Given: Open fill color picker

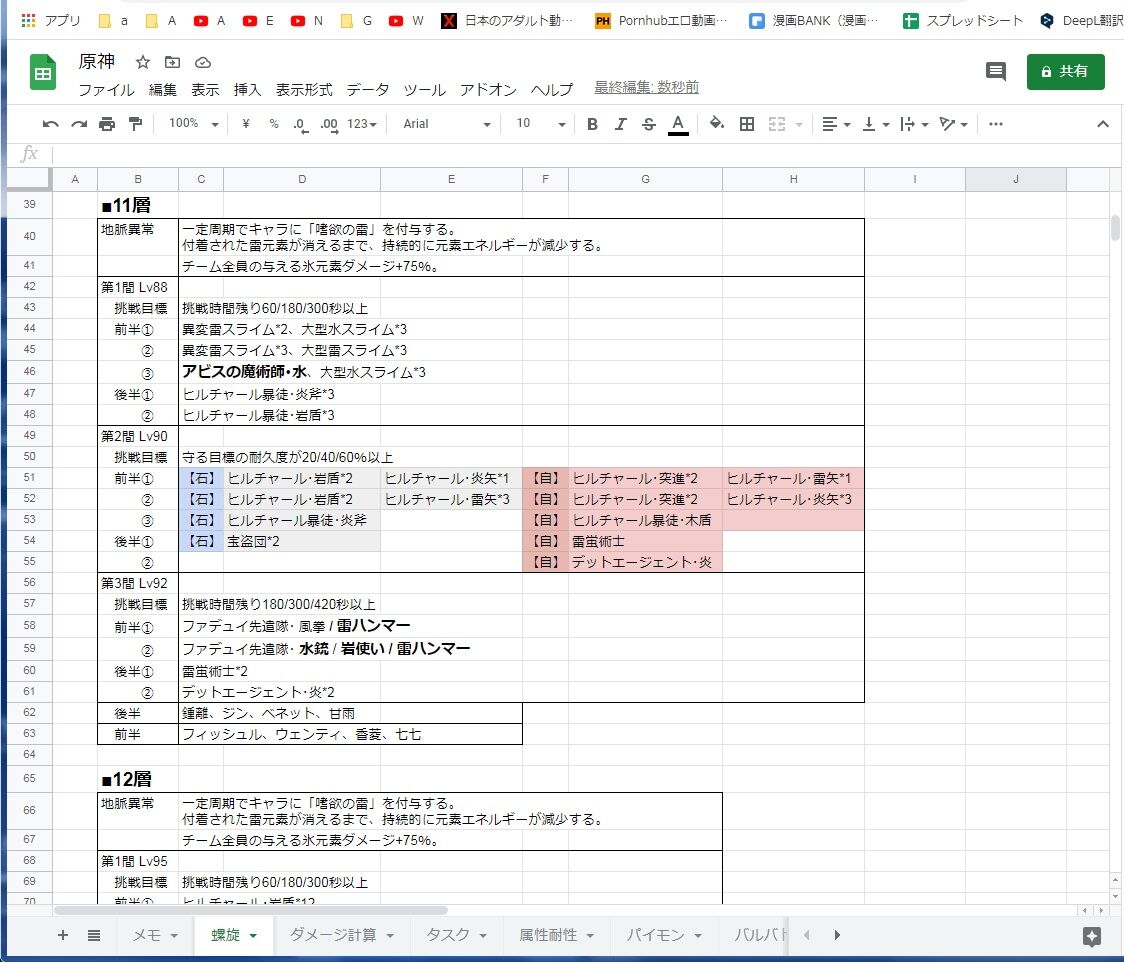Looking at the screenshot, I should (x=716, y=124).
